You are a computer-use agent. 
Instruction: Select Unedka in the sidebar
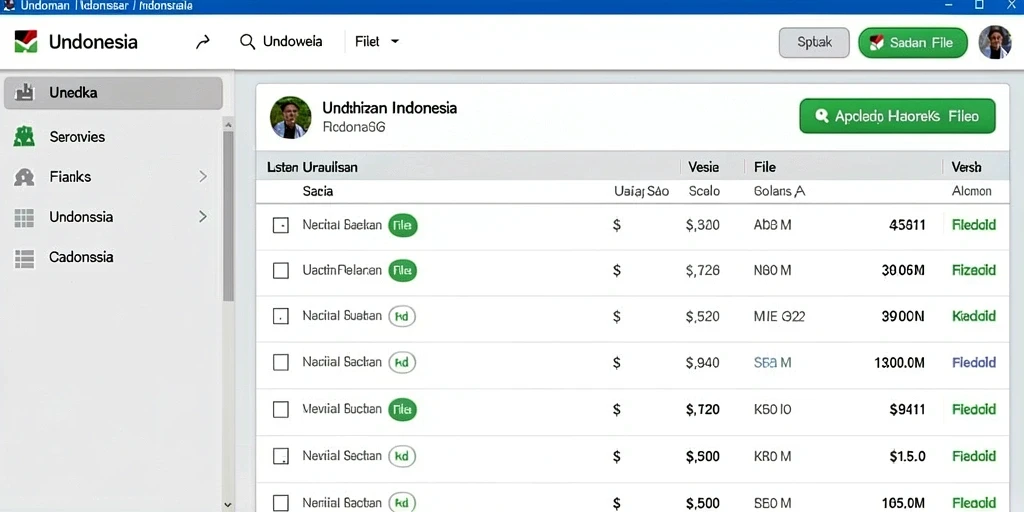click(113, 93)
